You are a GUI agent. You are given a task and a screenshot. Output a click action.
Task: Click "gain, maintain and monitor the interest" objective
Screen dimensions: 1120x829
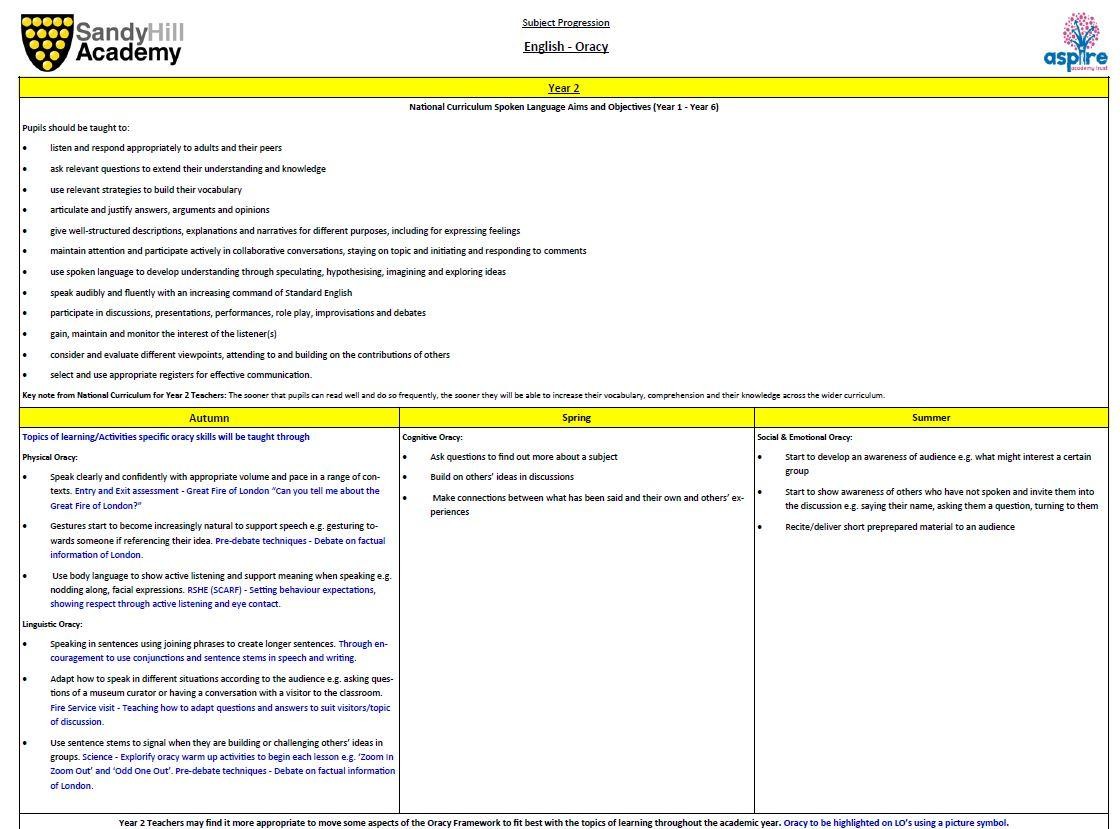163,333
